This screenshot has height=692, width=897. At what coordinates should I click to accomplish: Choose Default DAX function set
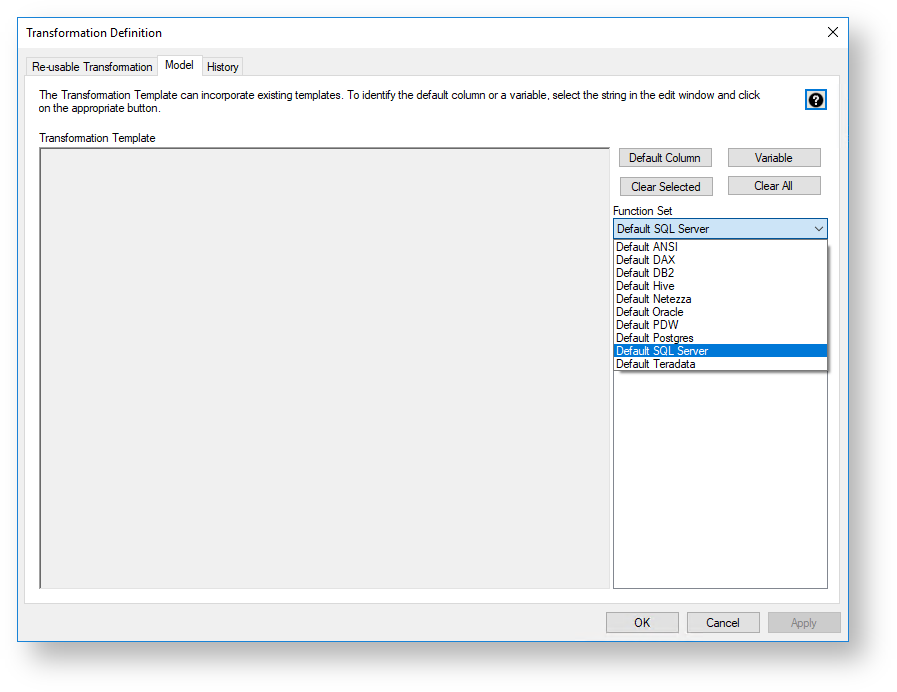[x=720, y=260]
